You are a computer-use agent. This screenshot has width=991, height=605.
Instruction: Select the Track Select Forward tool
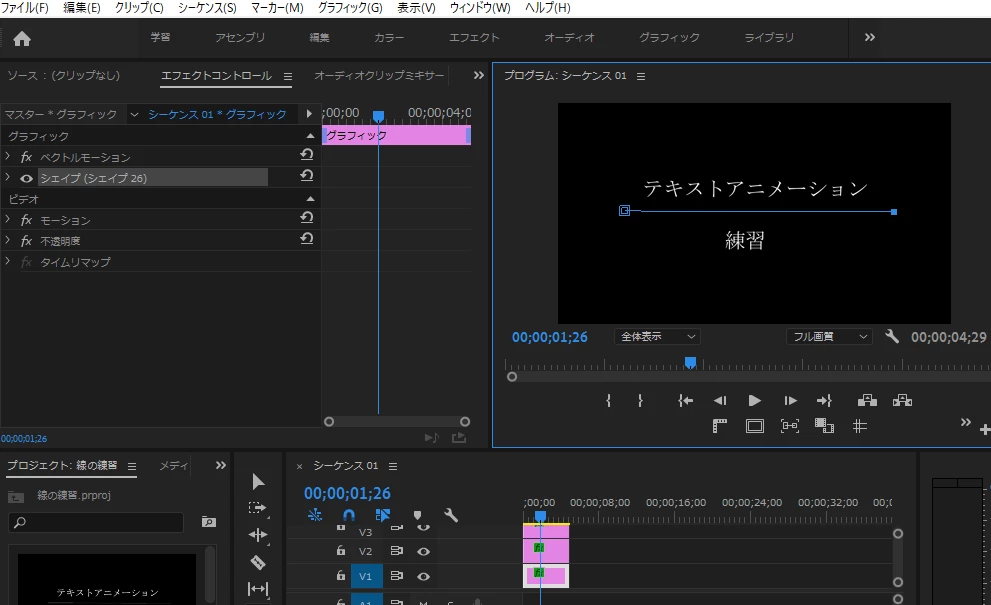coord(257,508)
